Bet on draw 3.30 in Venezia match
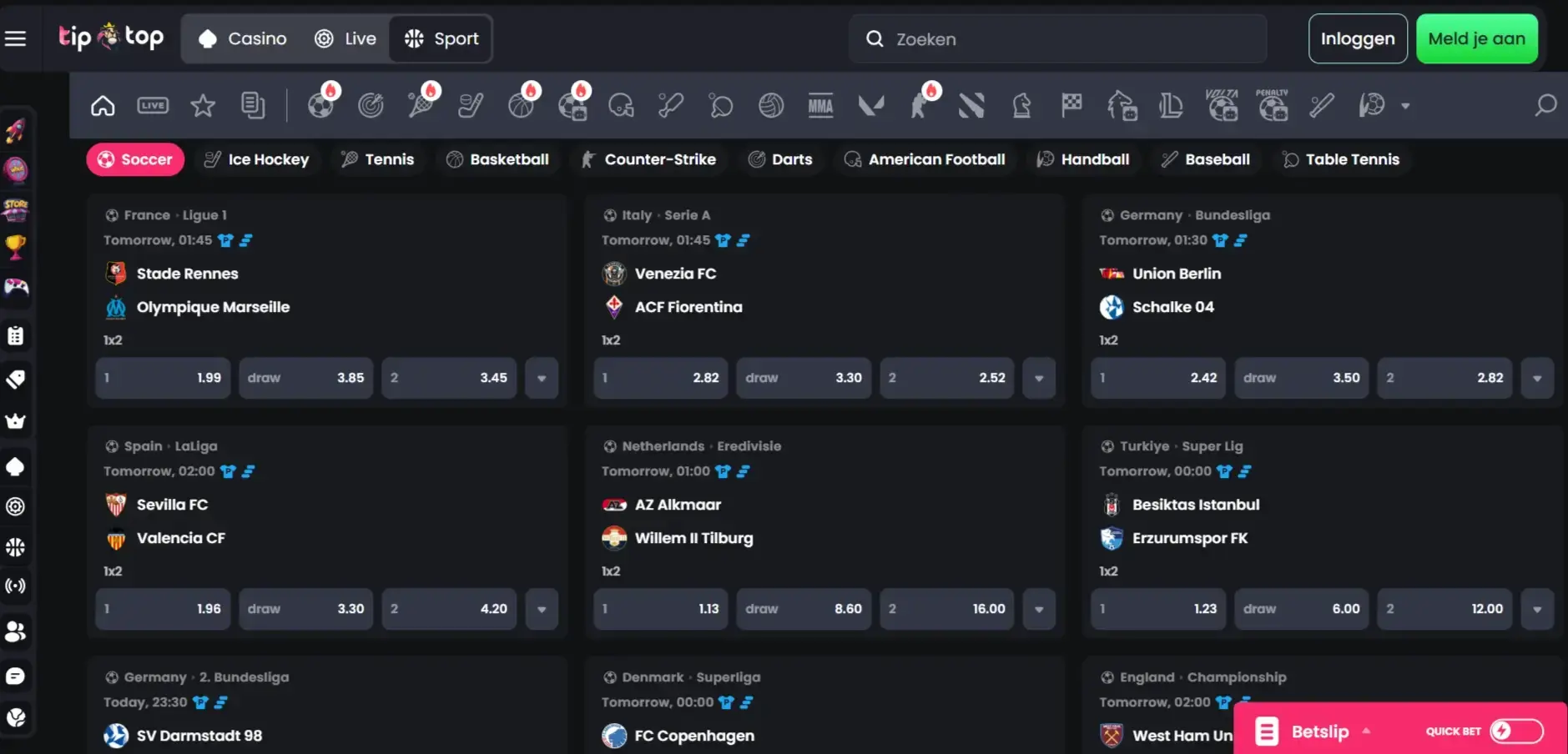This screenshot has width=1568, height=754. point(804,378)
